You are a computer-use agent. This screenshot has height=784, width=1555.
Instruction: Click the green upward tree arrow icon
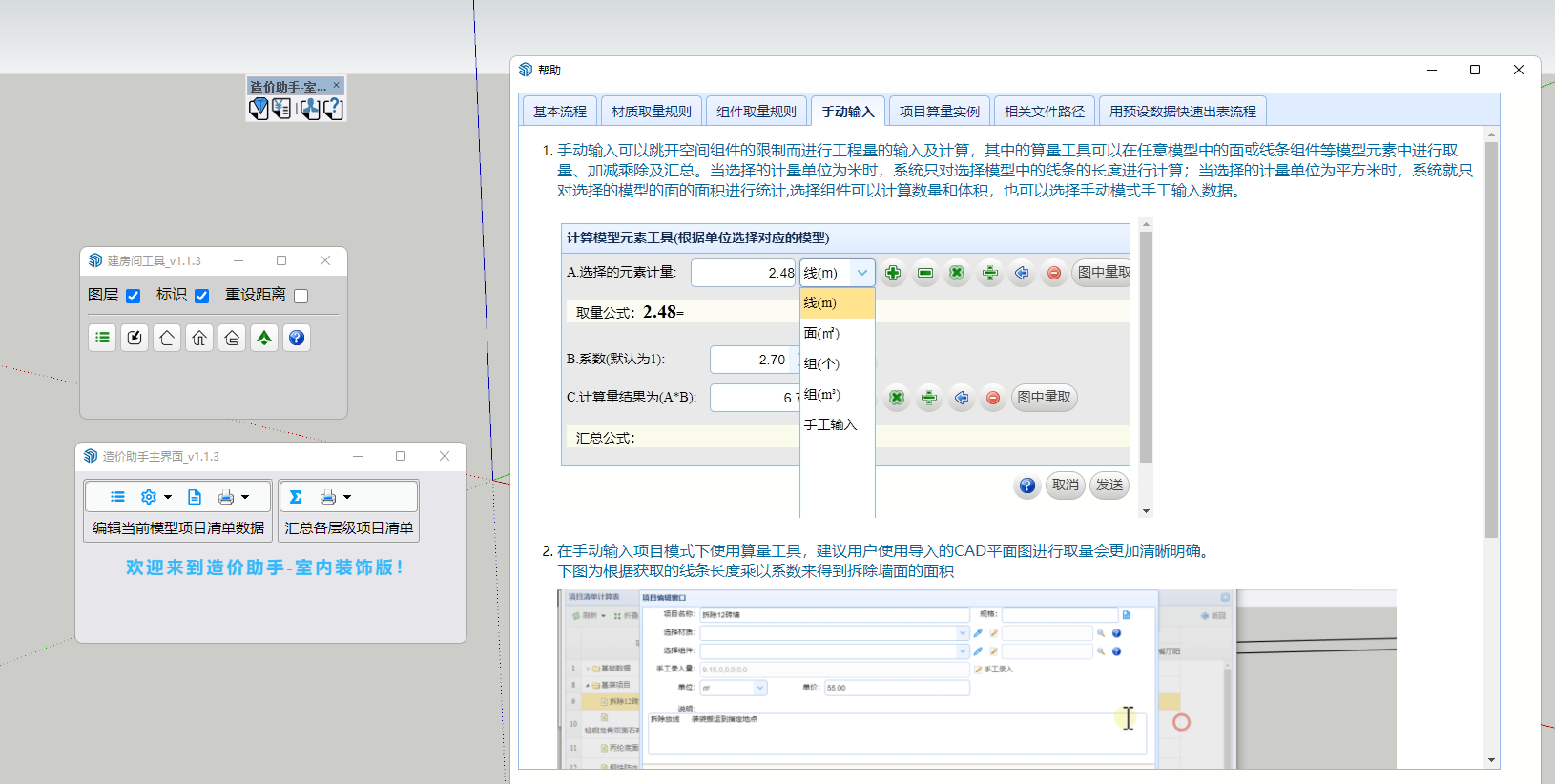[x=264, y=338]
